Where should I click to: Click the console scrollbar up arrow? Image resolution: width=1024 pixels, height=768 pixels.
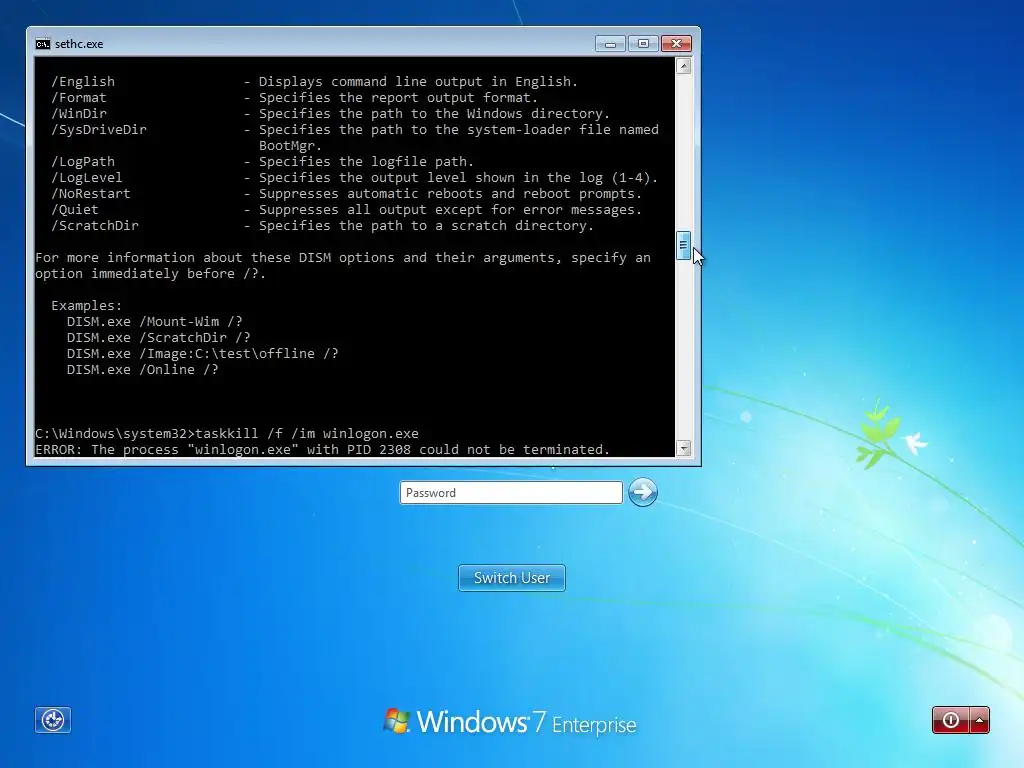coord(683,66)
